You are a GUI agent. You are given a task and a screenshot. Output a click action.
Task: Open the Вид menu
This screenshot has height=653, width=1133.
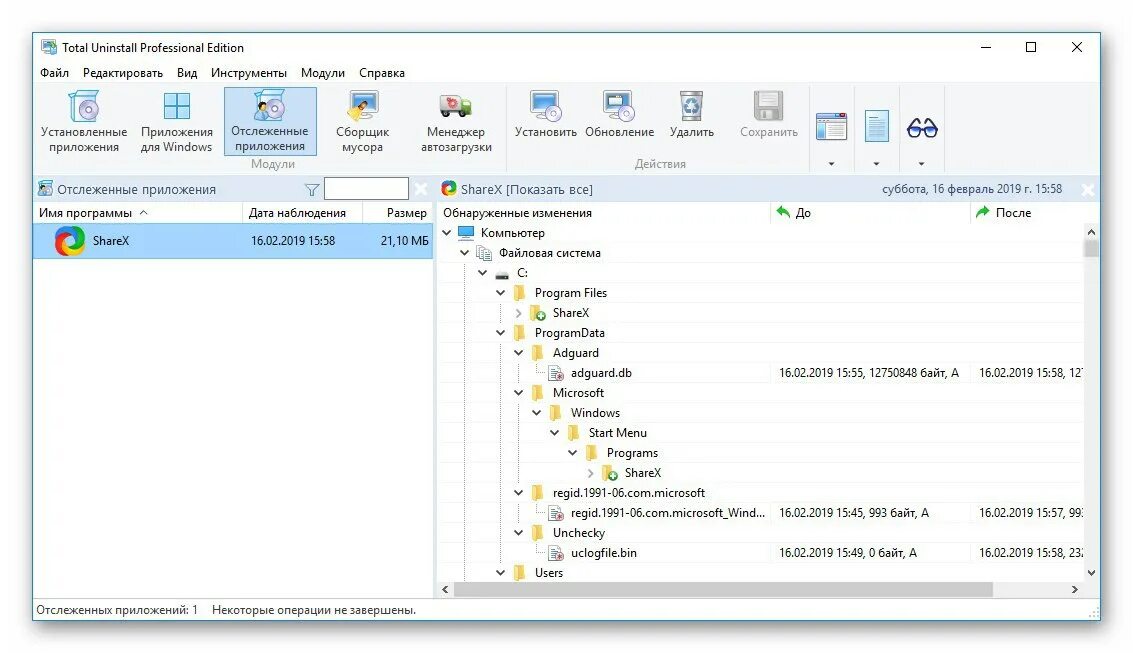click(187, 73)
